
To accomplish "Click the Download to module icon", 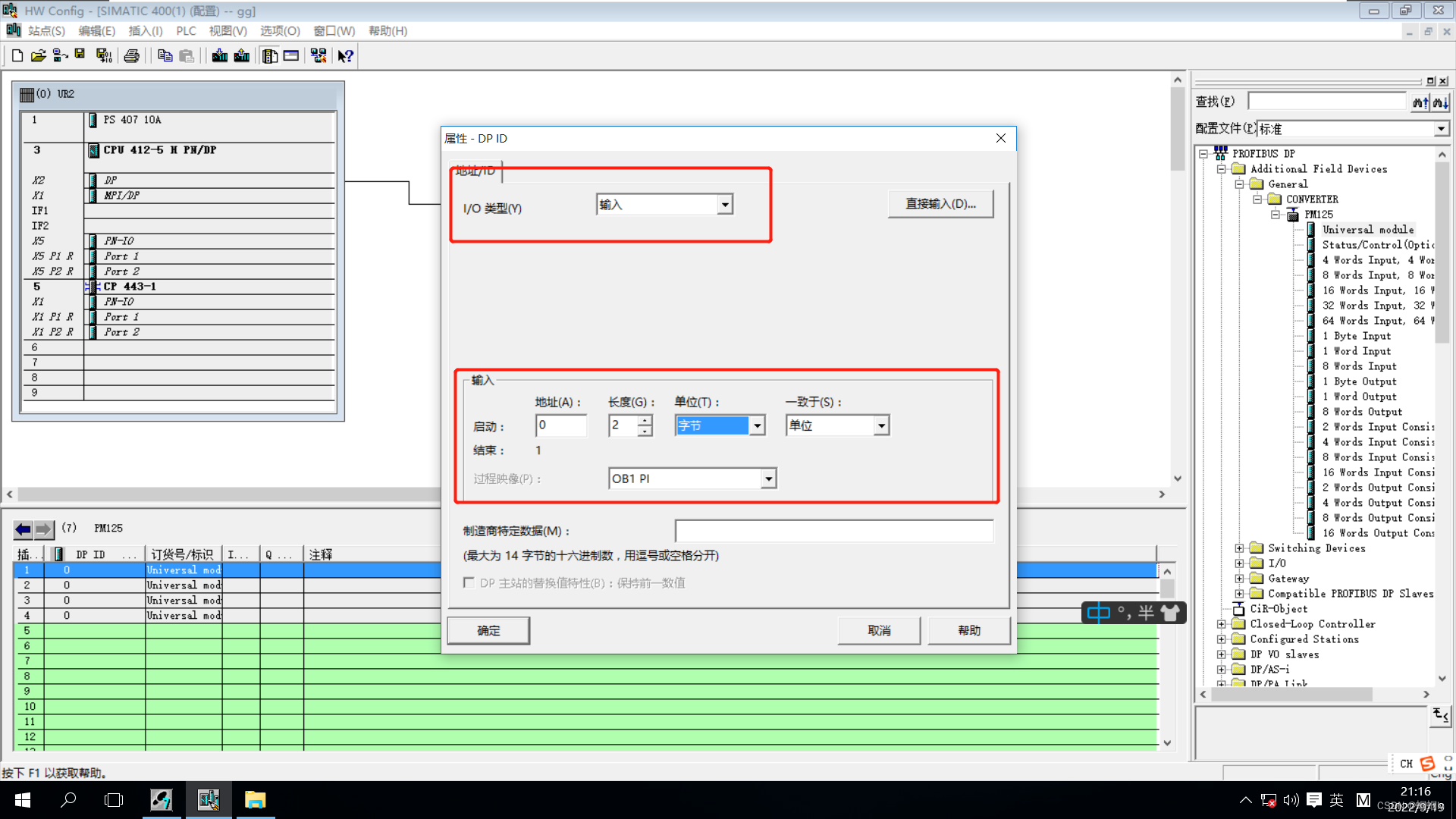I will (220, 55).
